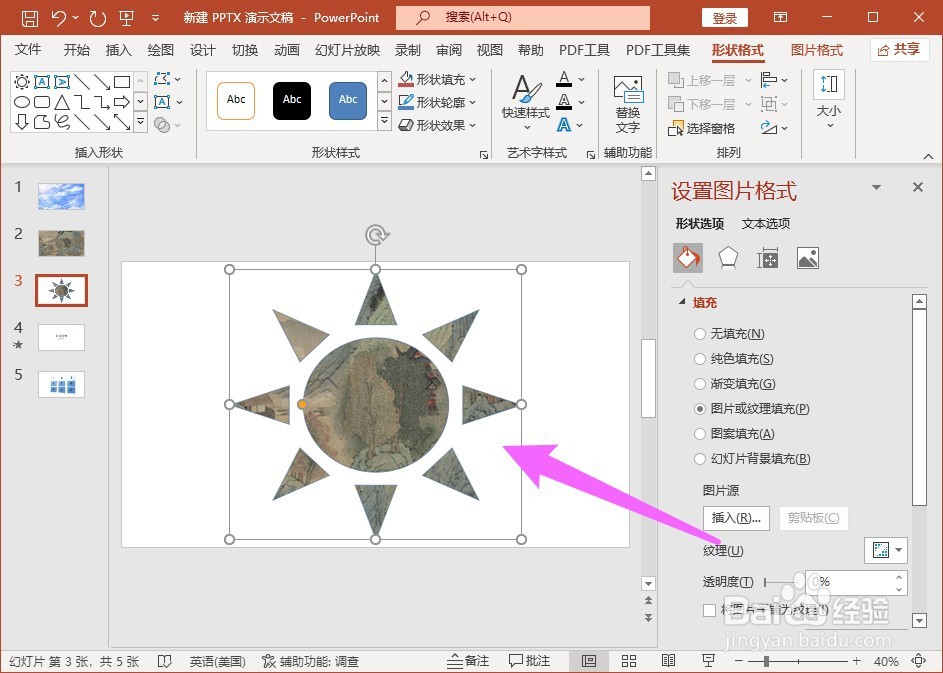Screen dimensions: 943x673
Task: Select the oval shape in shapes gallery
Action: 22,102
